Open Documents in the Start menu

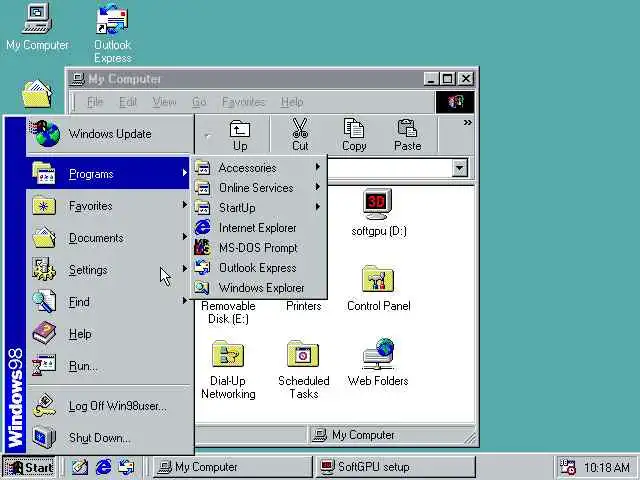click(x=108, y=238)
